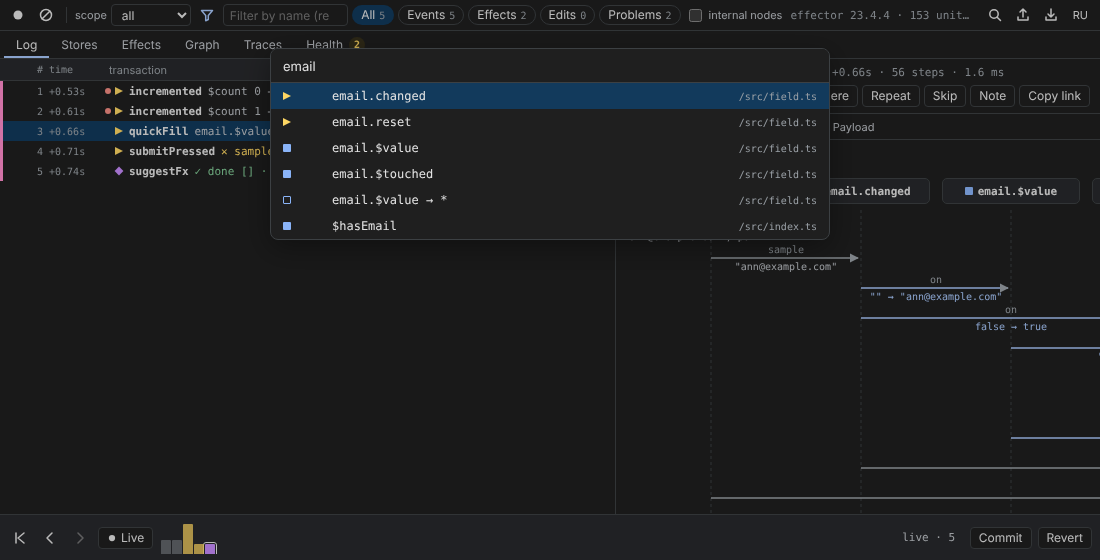This screenshot has width=1100, height=560.
Task: Click the funnel filter icon
Action: click(207, 15)
